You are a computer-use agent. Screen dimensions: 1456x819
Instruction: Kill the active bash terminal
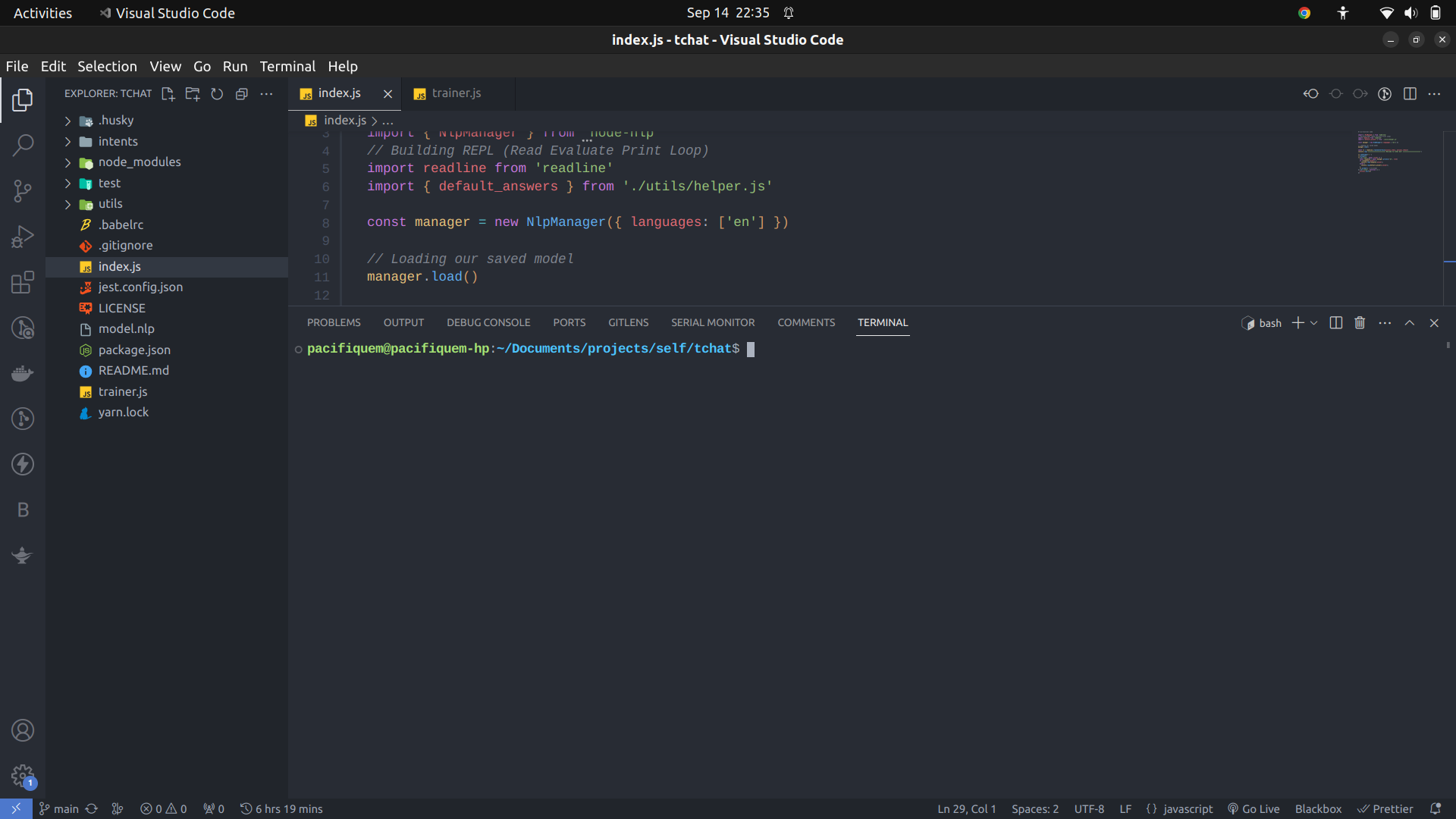click(x=1359, y=322)
